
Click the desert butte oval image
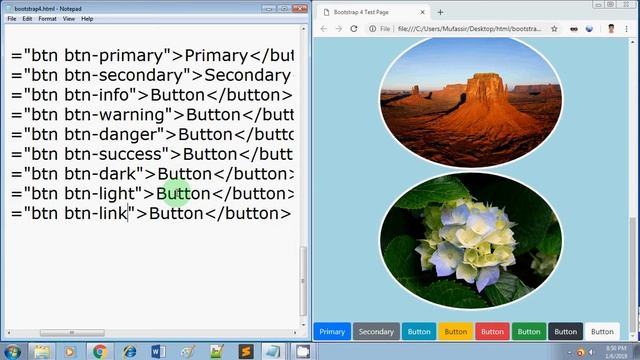[471, 102]
